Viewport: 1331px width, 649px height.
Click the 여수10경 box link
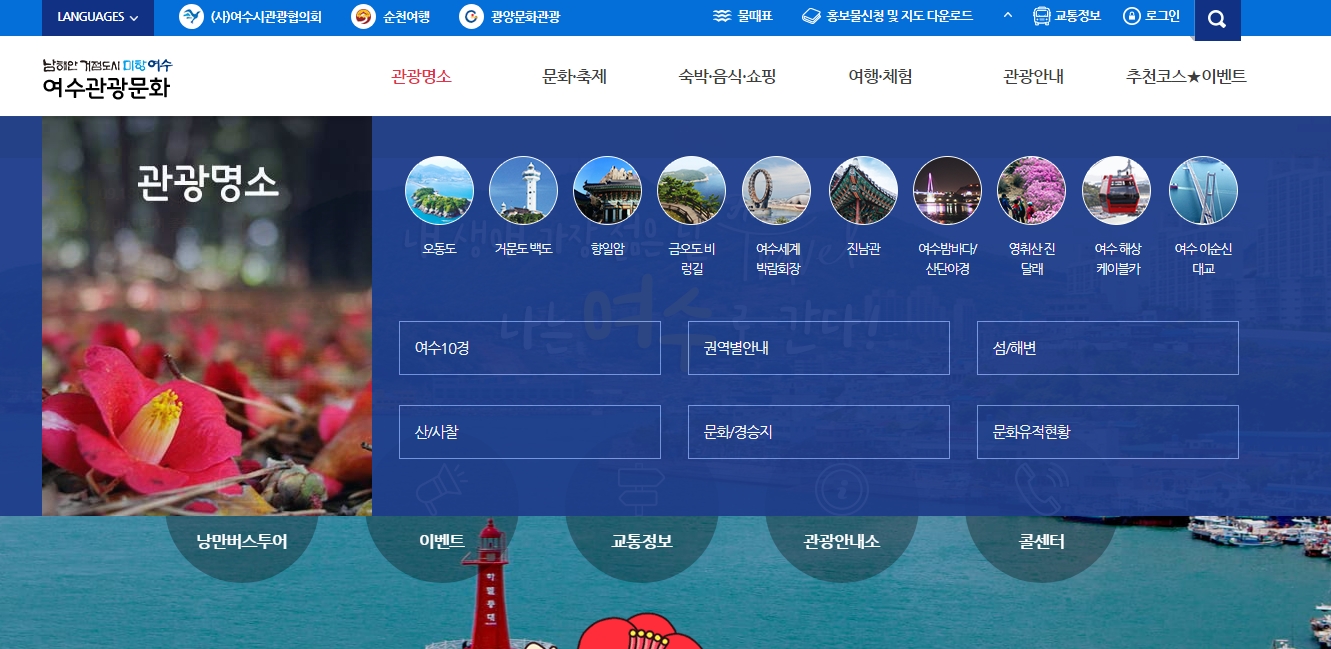529,347
